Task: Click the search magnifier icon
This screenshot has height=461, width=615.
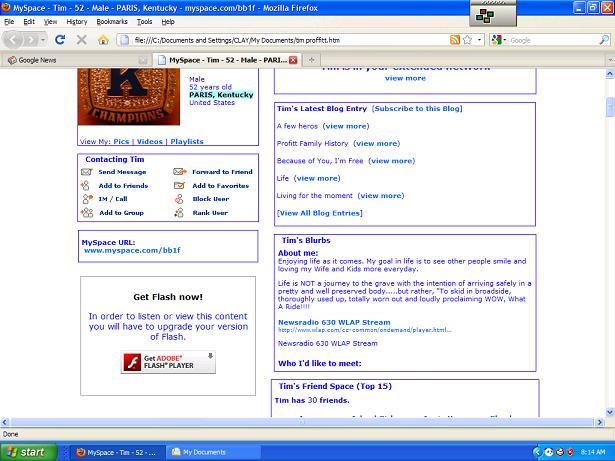Action: (604, 40)
